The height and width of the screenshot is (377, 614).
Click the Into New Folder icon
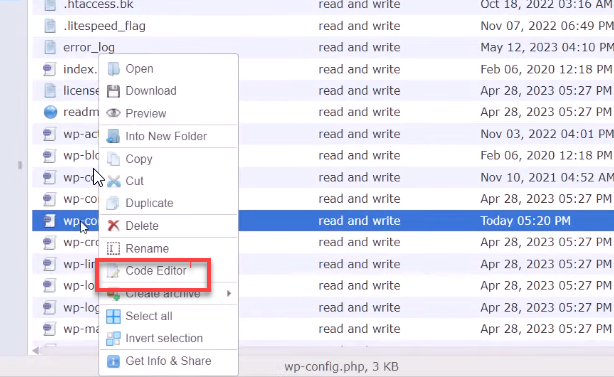pos(113,136)
